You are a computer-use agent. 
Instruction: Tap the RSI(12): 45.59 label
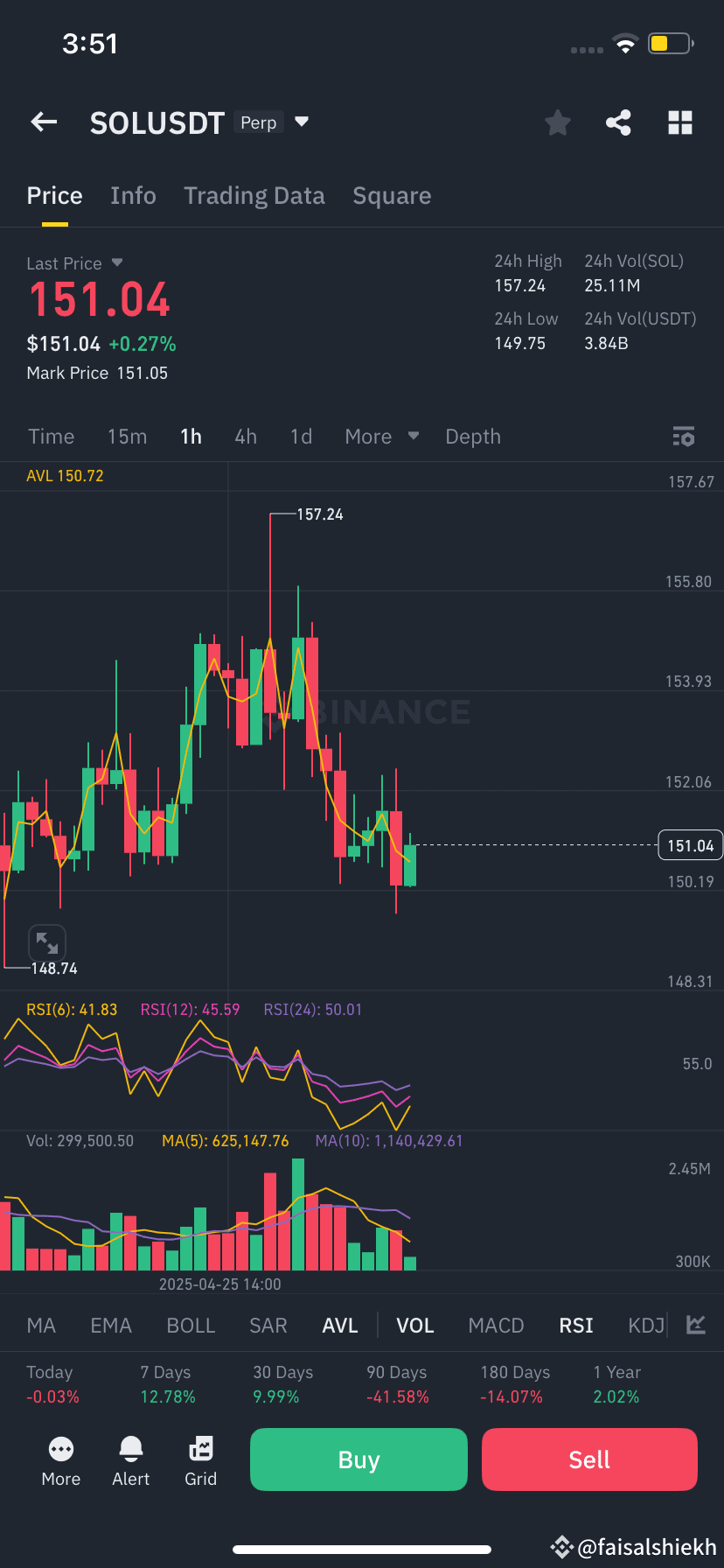[x=190, y=1010]
